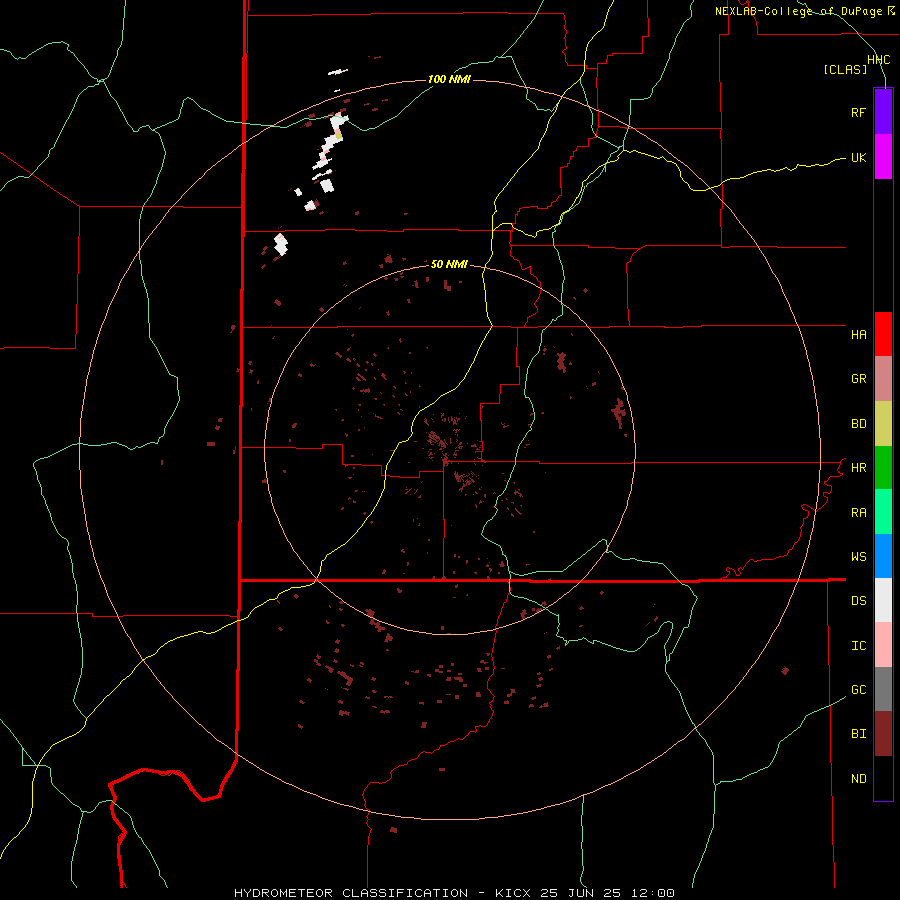The height and width of the screenshot is (900, 900).
Task: Click the RF purple legend swatch
Action: click(883, 112)
